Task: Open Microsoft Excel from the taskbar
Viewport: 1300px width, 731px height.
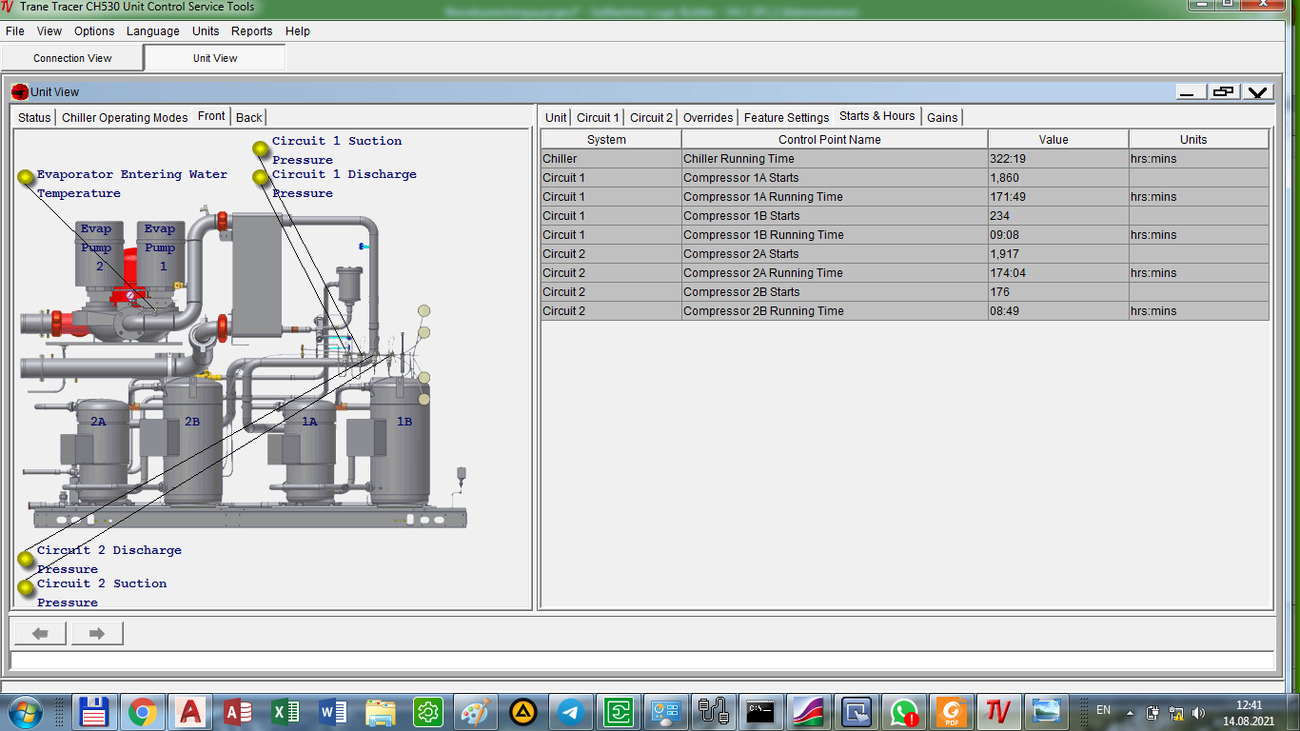Action: coord(286,712)
